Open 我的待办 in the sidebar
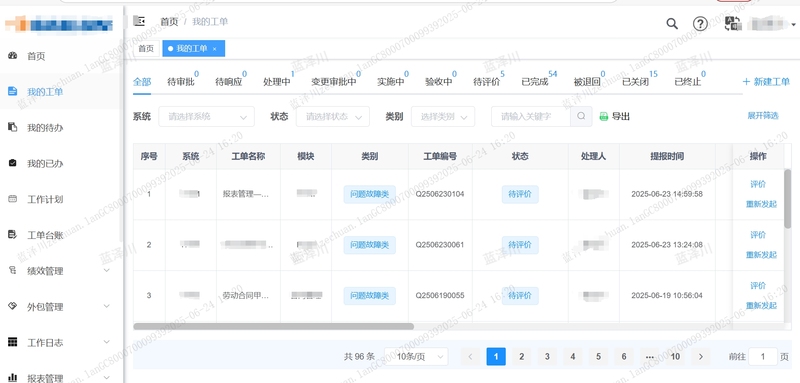The height and width of the screenshot is (383, 800). point(45,127)
